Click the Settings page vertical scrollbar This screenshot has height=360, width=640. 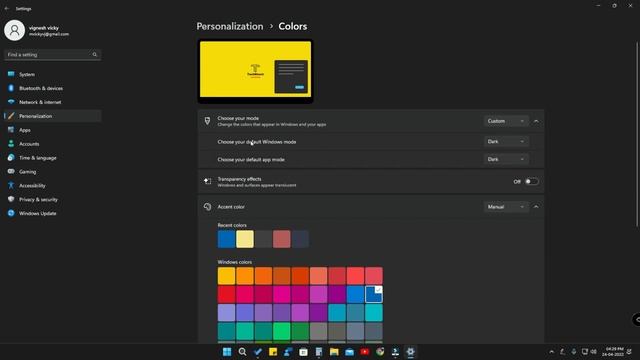[x=637, y=134]
